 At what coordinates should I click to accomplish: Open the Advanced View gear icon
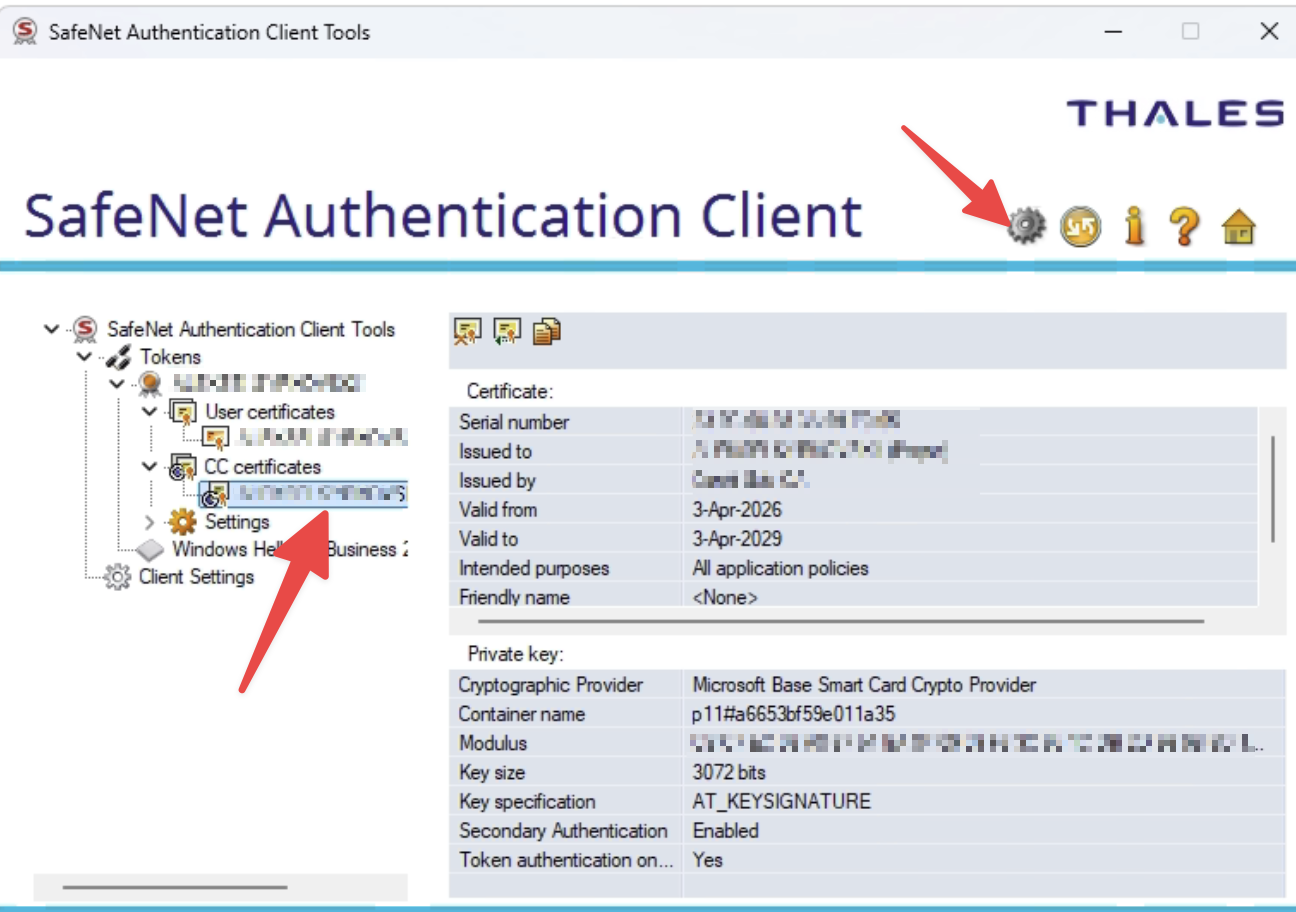click(1025, 226)
